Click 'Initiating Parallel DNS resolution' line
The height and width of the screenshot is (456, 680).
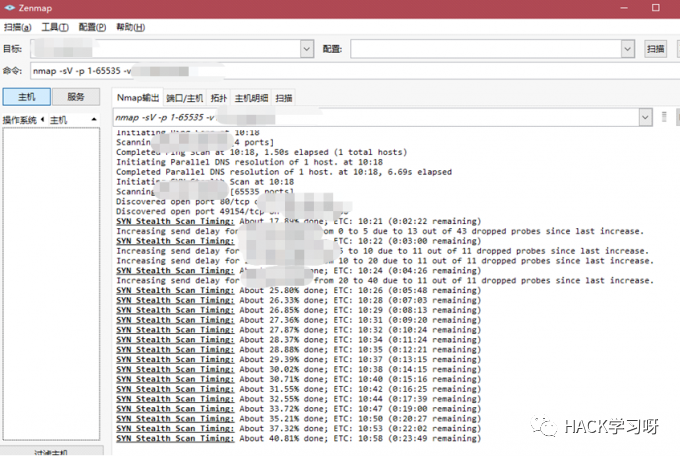[x=249, y=162]
